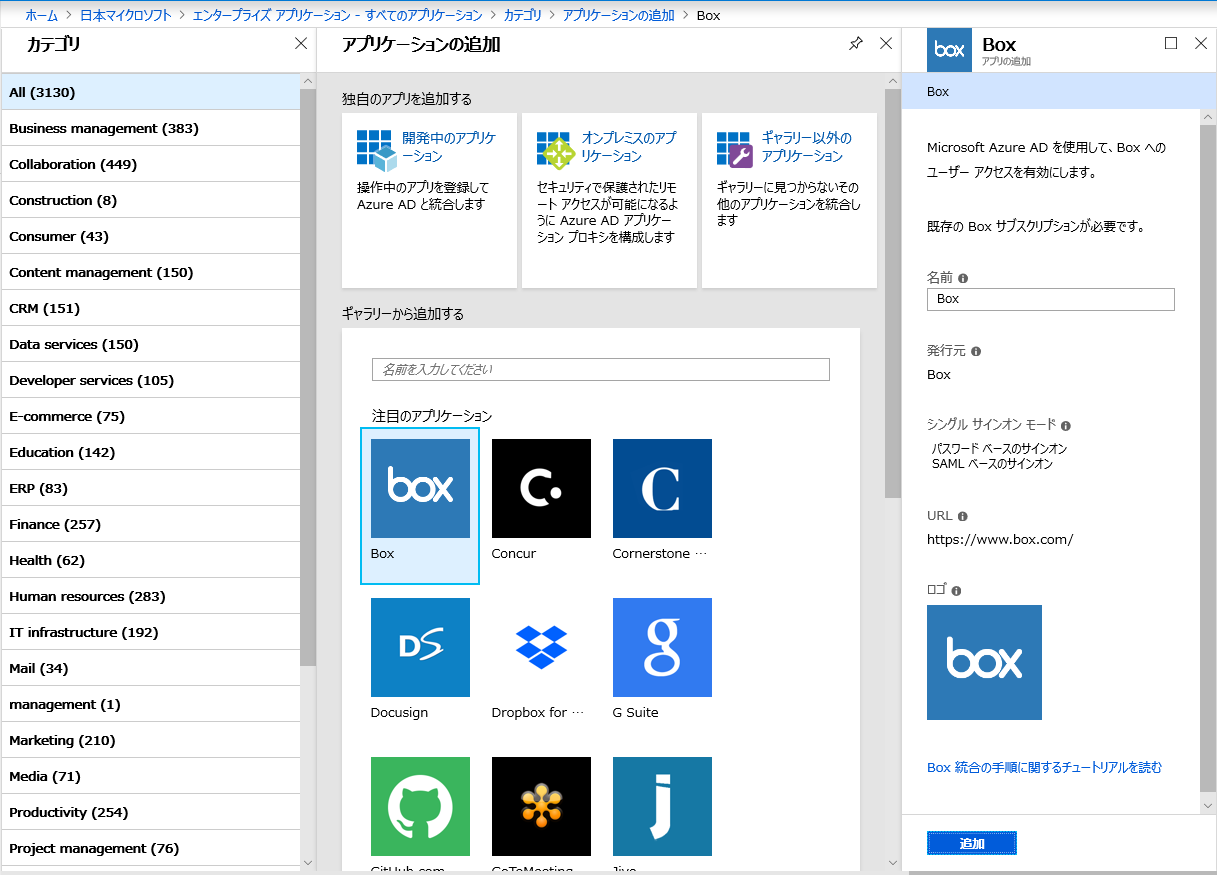Select category Education (142)
Screen dimensions: 1217x875
point(151,452)
